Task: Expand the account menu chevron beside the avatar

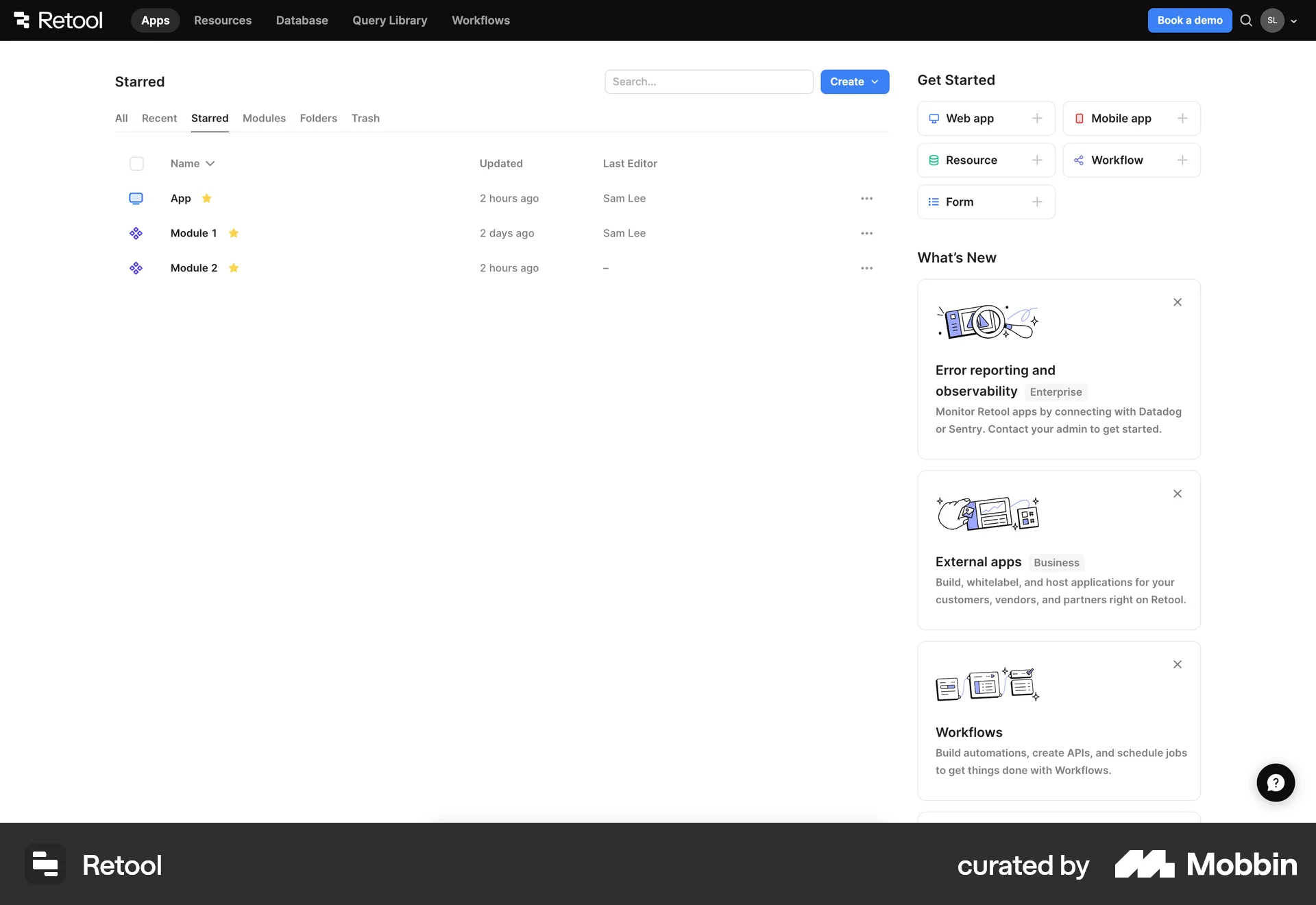Action: click(x=1294, y=21)
